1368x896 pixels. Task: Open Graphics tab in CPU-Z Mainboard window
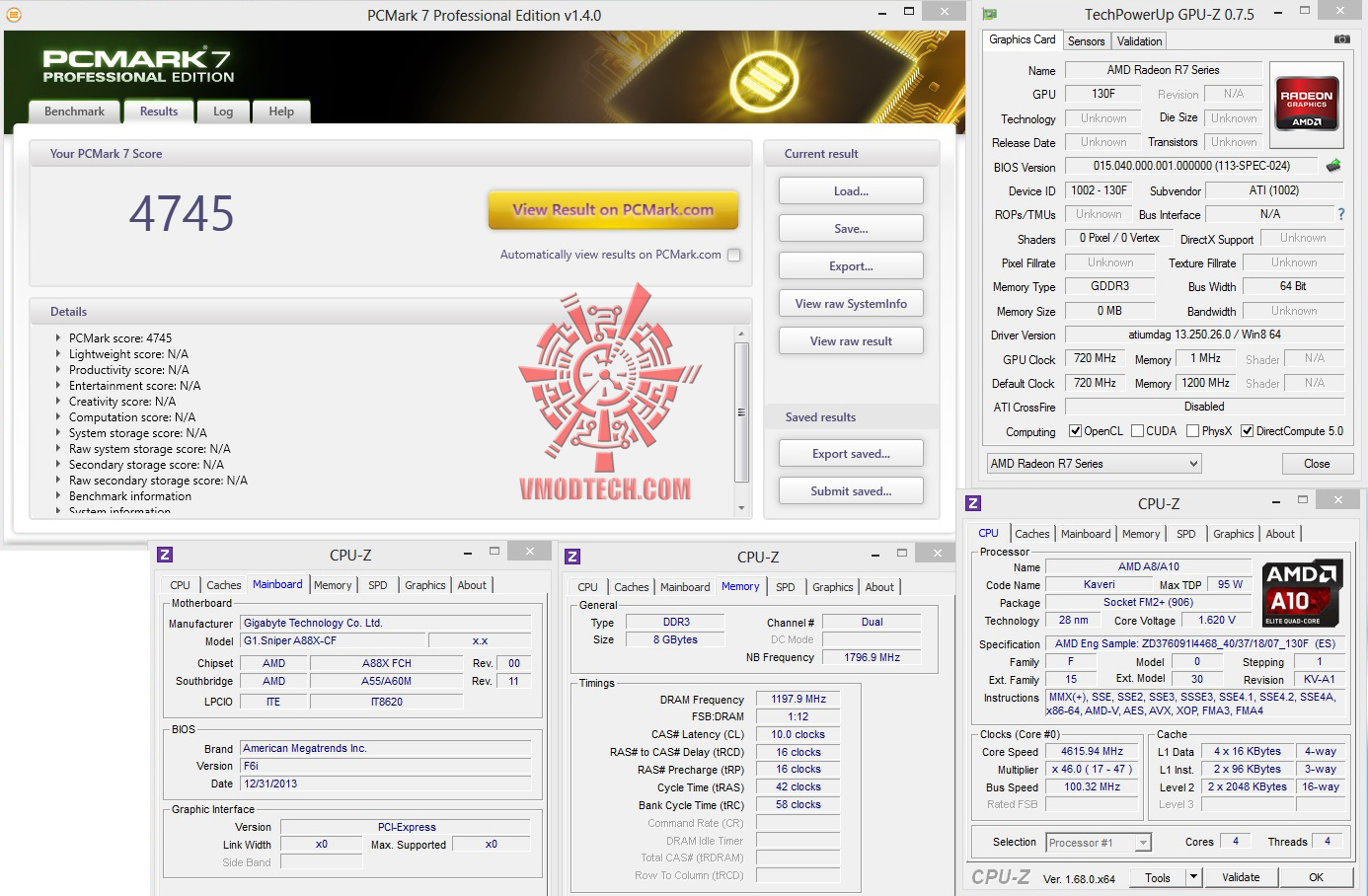pyautogui.click(x=425, y=585)
